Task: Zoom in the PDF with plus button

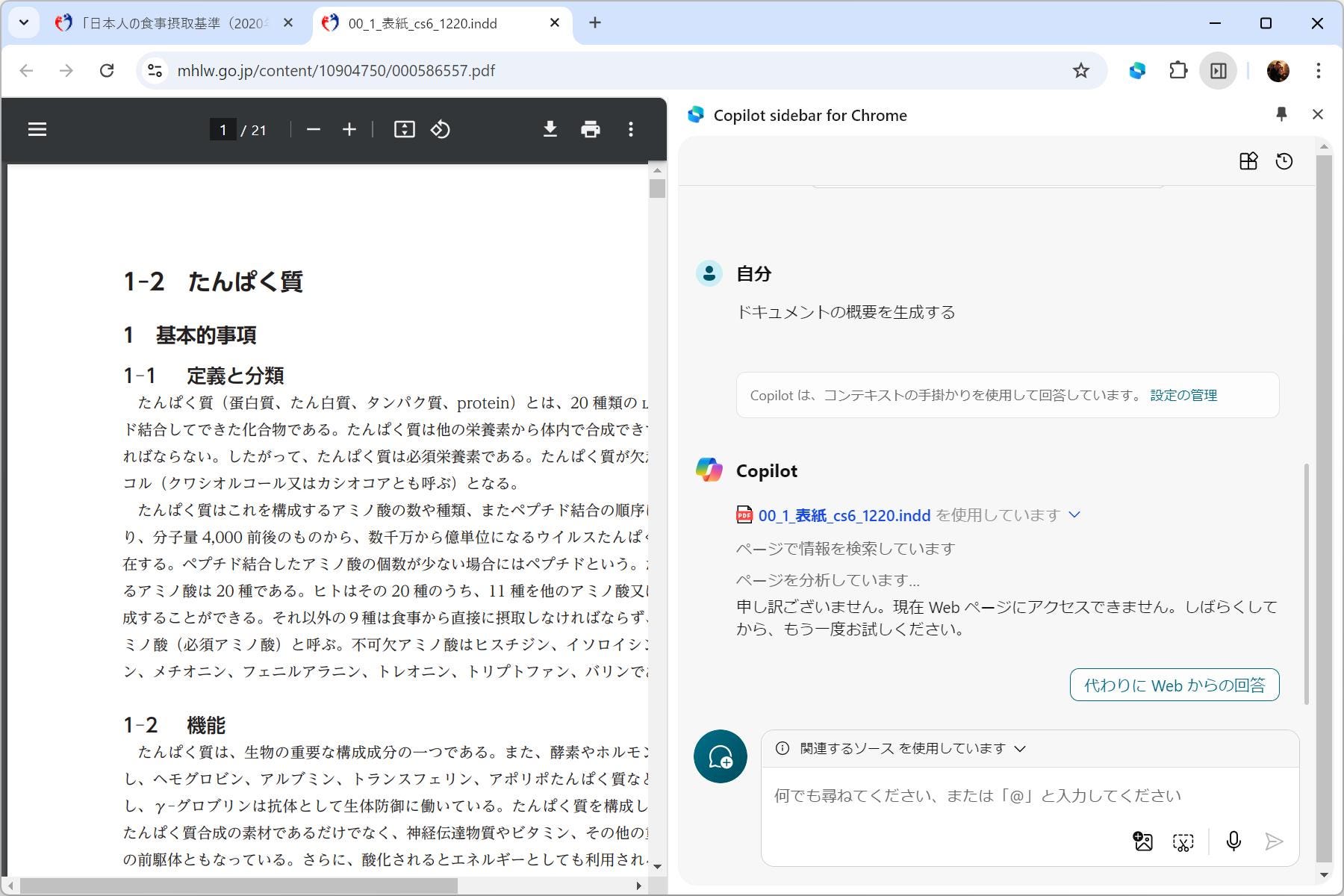Action: coord(349,130)
